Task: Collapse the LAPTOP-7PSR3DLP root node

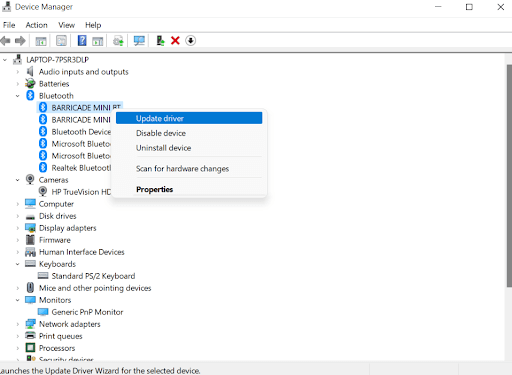Action: 5,60
